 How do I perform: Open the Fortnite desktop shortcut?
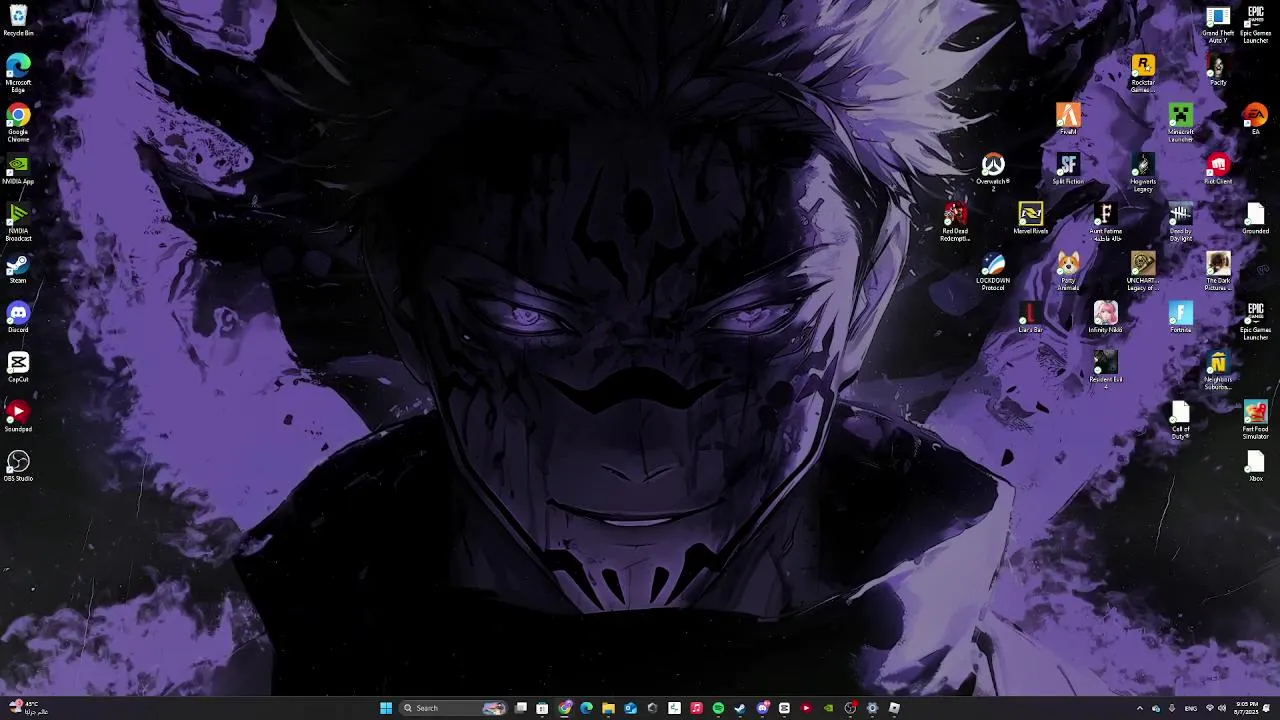point(1181,318)
